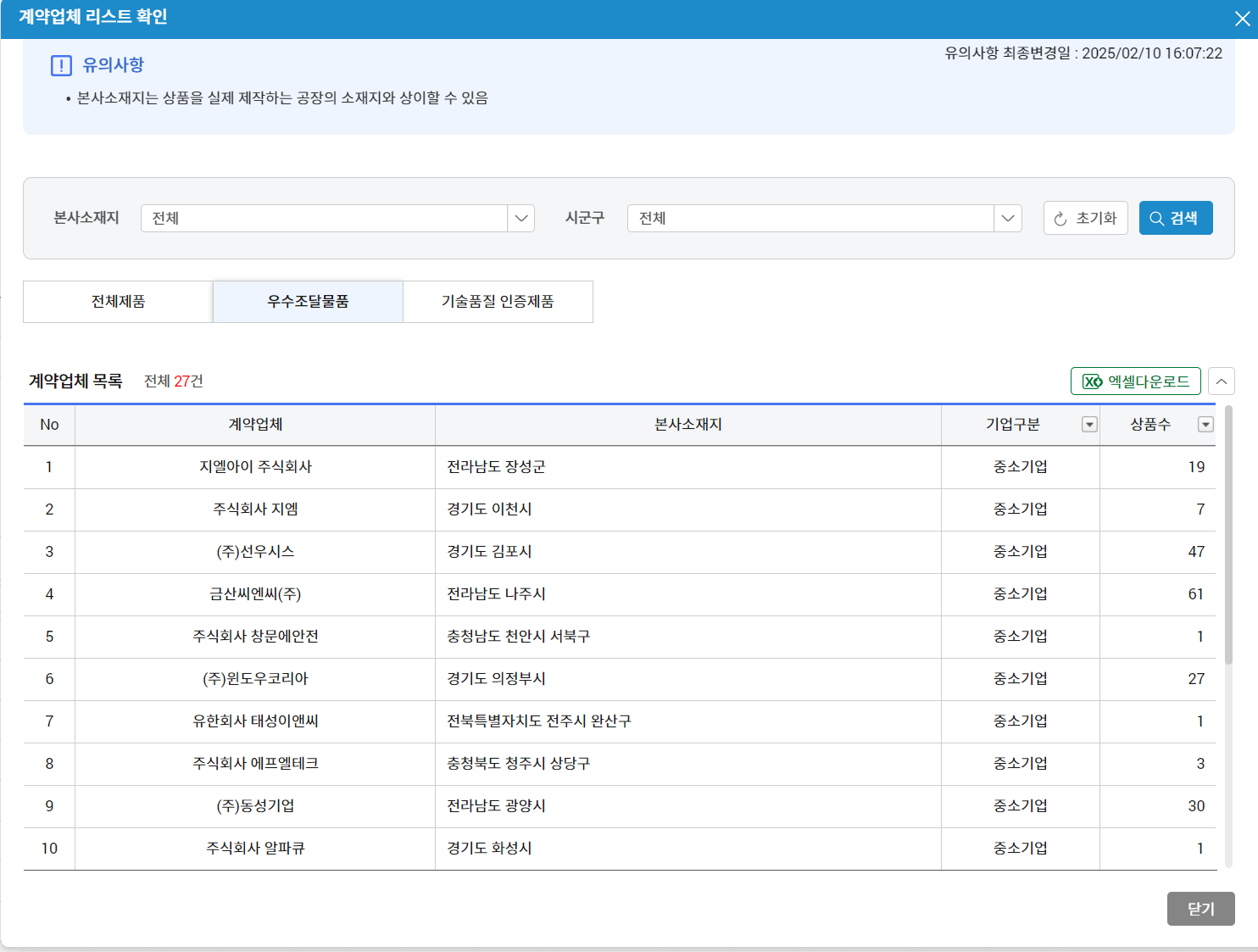Click the 초기화 reset button

point(1085,218)
